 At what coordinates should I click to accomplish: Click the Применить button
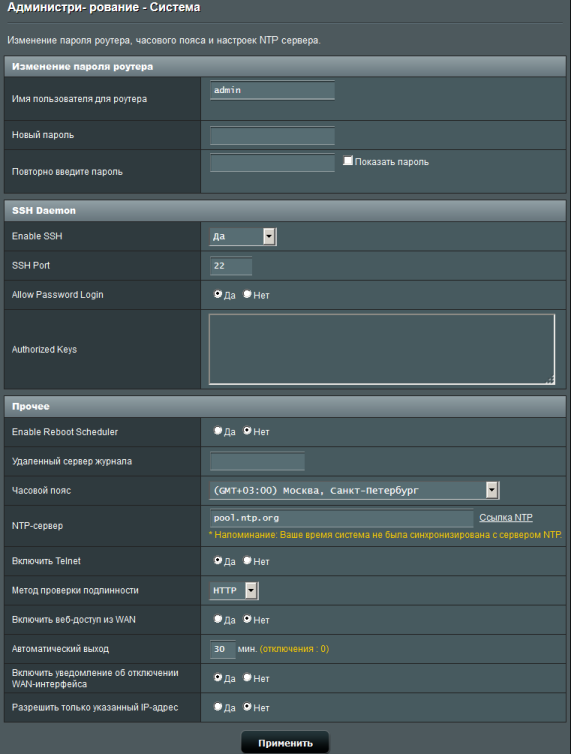(x=285, y=742)
